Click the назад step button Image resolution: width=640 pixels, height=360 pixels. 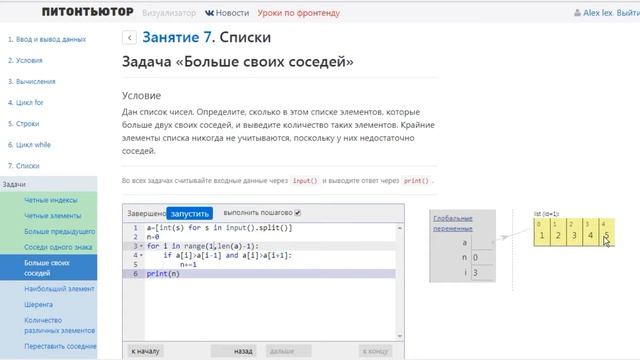click(233, 351)
